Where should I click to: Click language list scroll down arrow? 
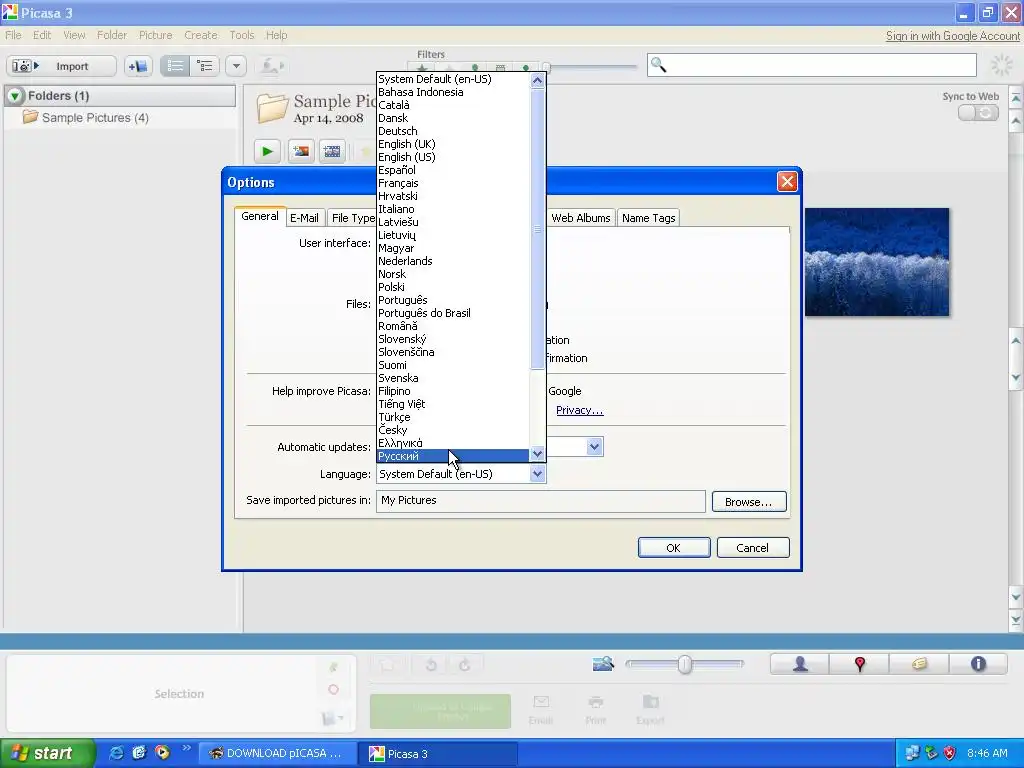[537, 453]
